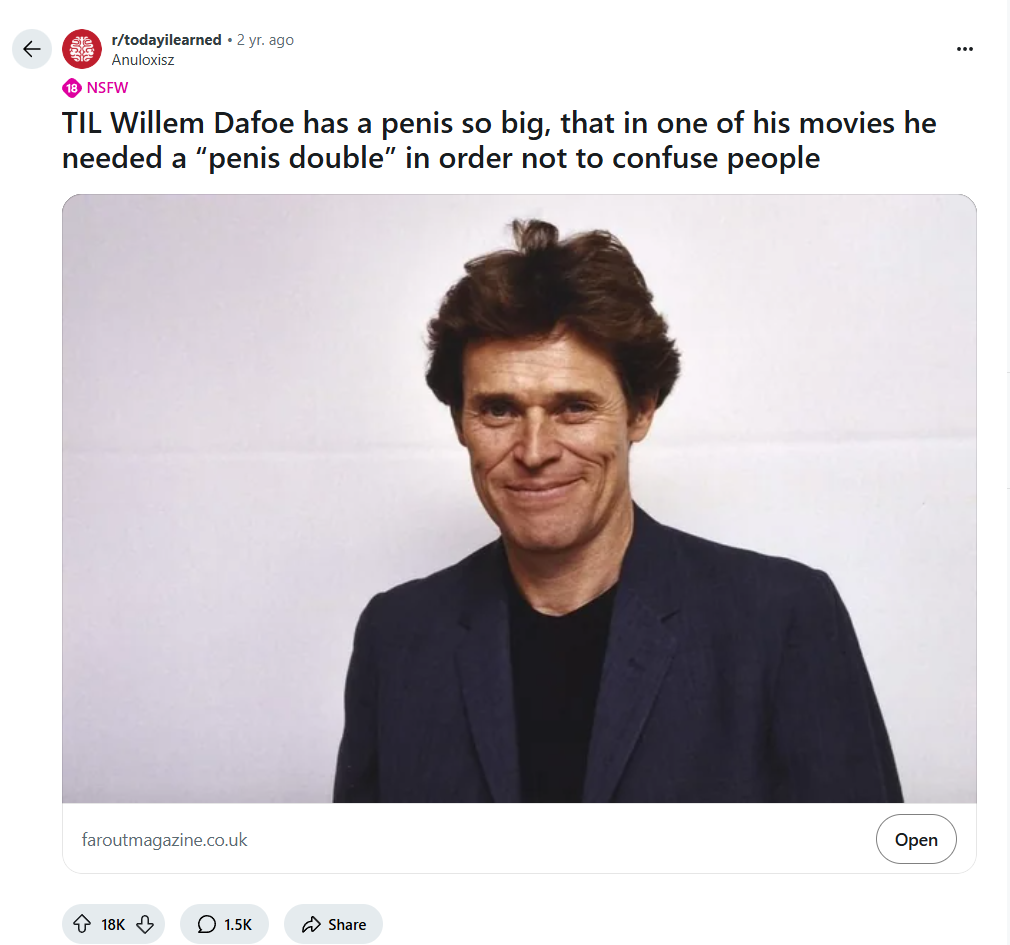The image size is (1010, 945).
Task: Click the 1.5K comments count
Action: (x=238, y=924)
